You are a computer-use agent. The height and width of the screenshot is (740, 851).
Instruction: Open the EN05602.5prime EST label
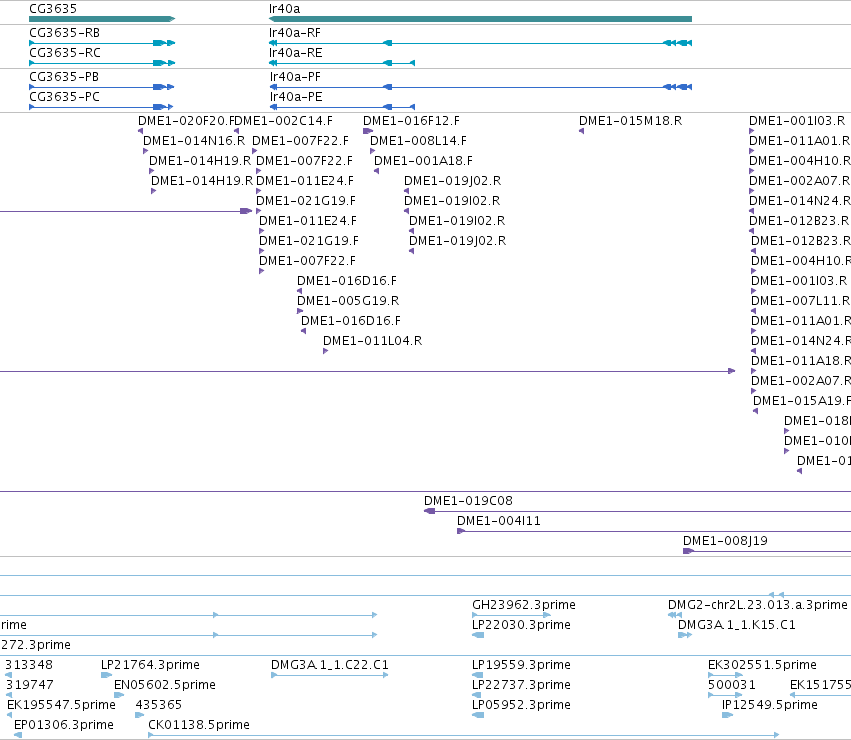click(x=165, y=685)
